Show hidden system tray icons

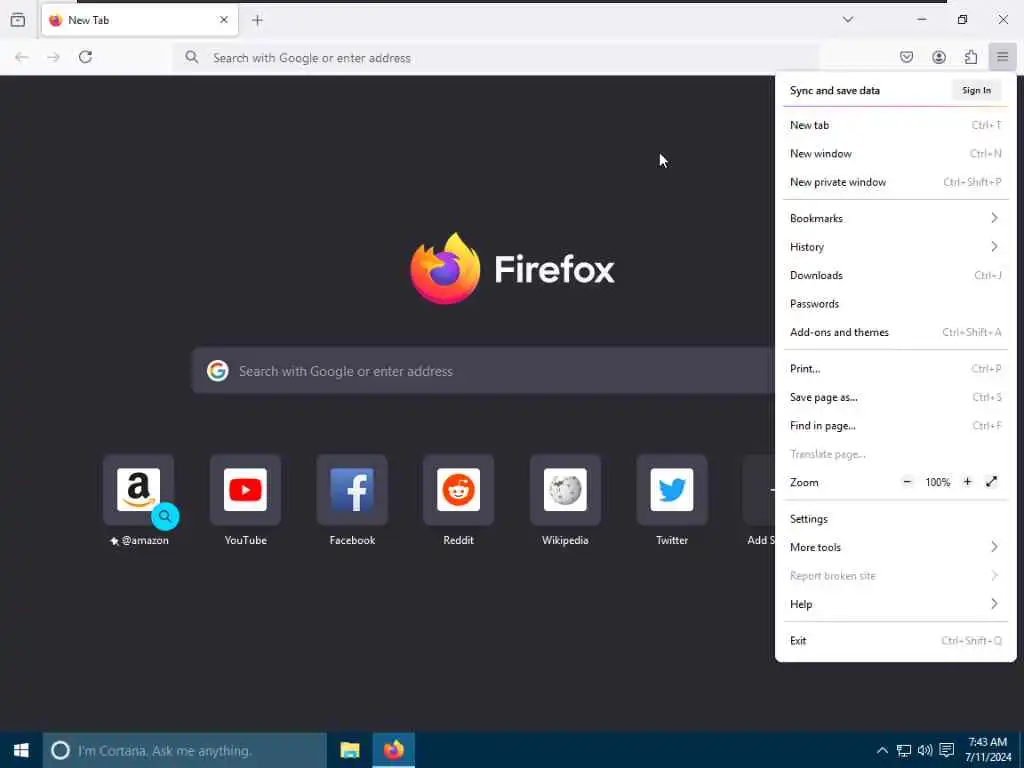[x=882, y=750]
